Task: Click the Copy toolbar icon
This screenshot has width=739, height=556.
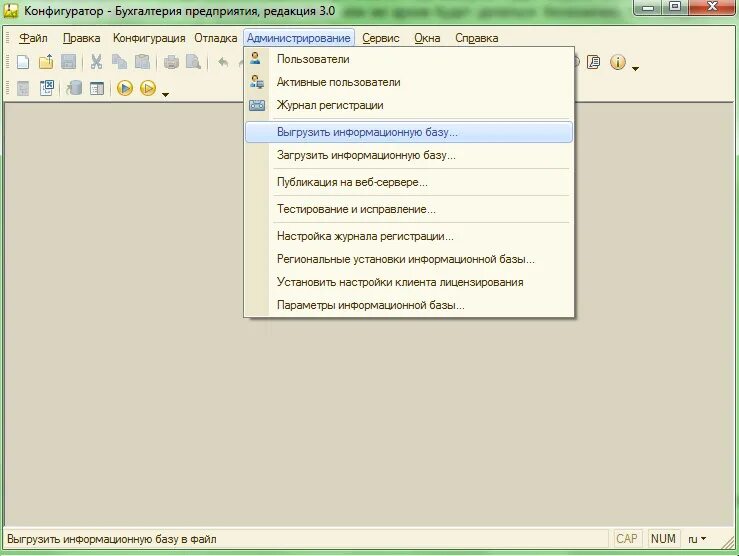Action: (x=119, y=62)
